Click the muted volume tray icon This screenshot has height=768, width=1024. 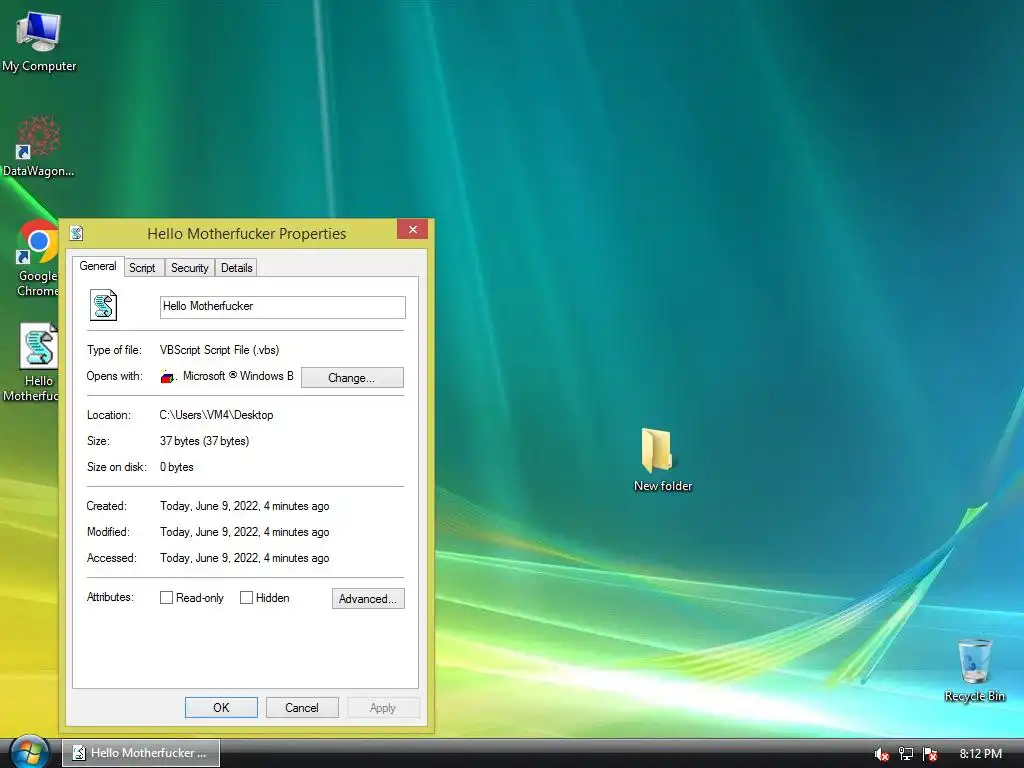tap(881, 754)
